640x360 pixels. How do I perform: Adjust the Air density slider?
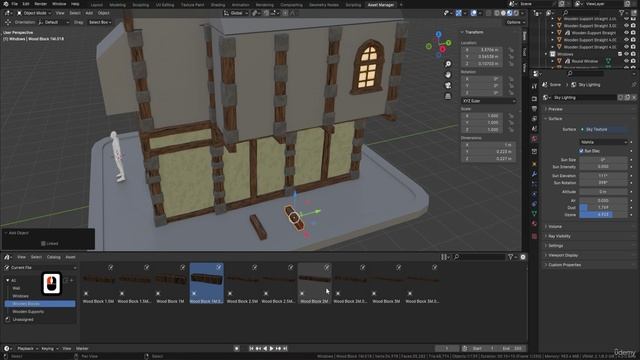603,200
